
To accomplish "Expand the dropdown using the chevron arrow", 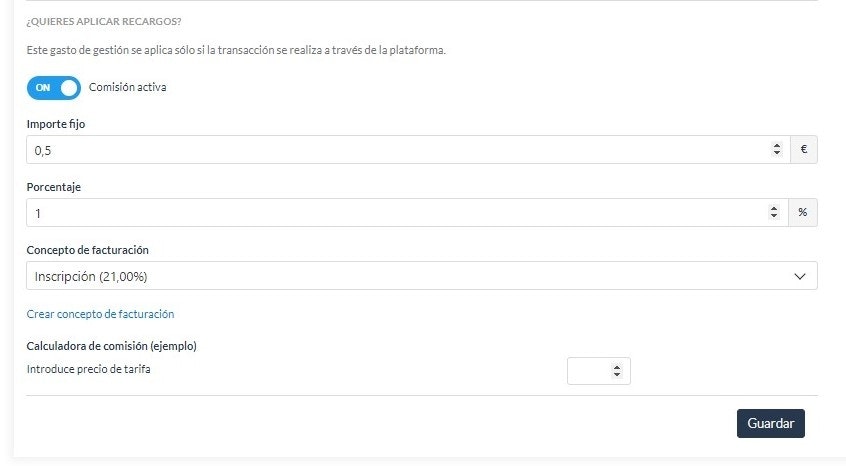I will [800, 277].
